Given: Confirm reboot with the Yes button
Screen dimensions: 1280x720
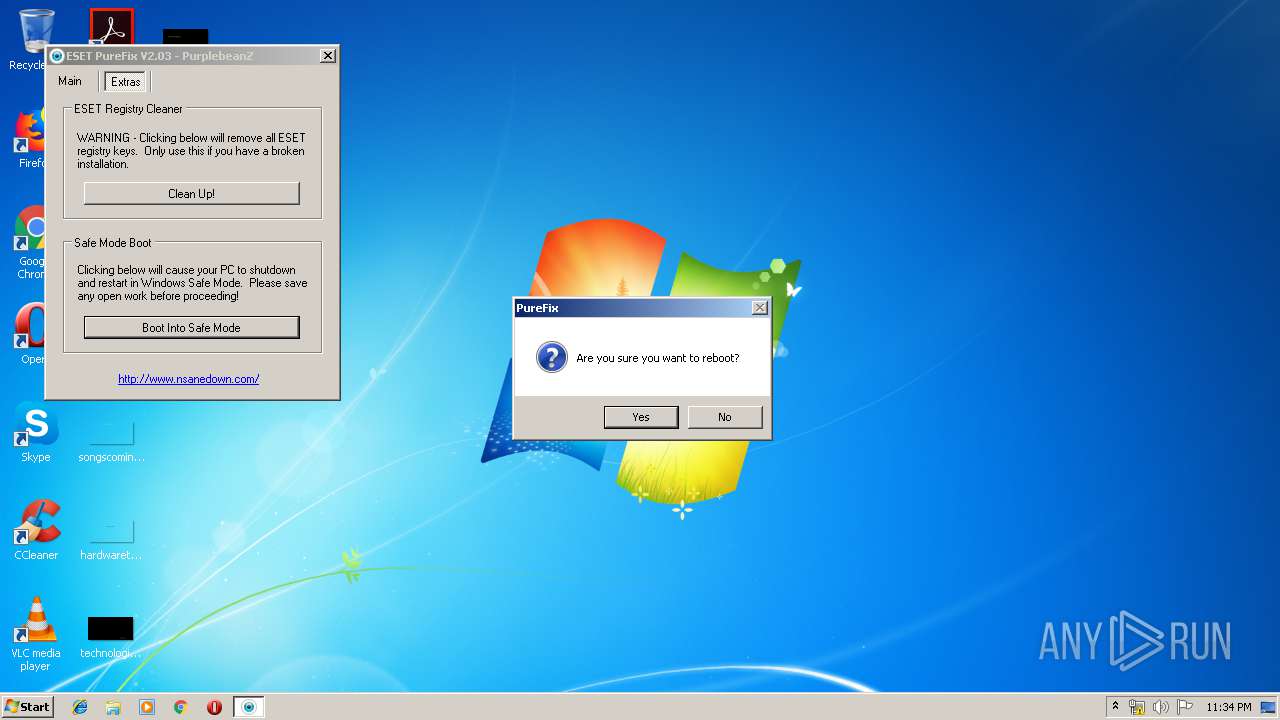Looking at the screenshot, I should point(641,417).
